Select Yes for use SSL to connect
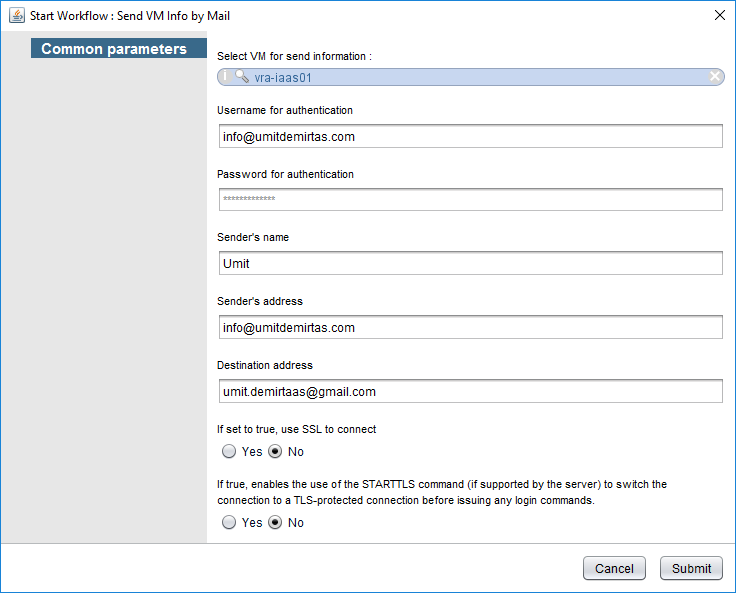Screen dimensions: 736x593 coord(229,451)
